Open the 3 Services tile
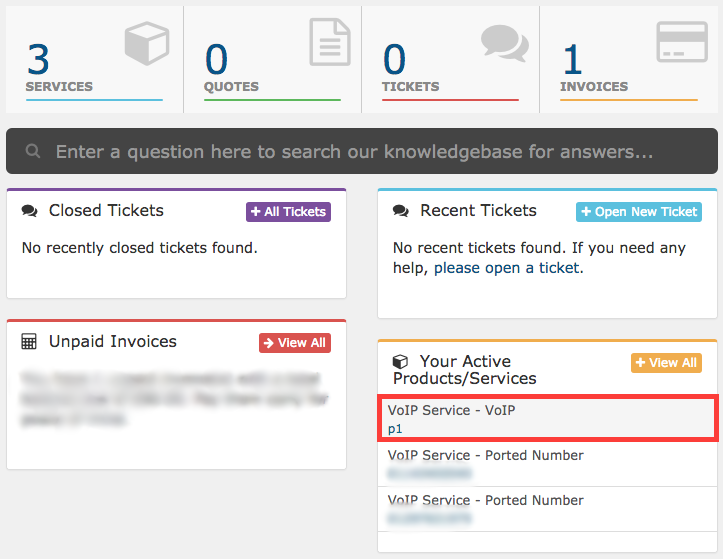 [95, 59]
